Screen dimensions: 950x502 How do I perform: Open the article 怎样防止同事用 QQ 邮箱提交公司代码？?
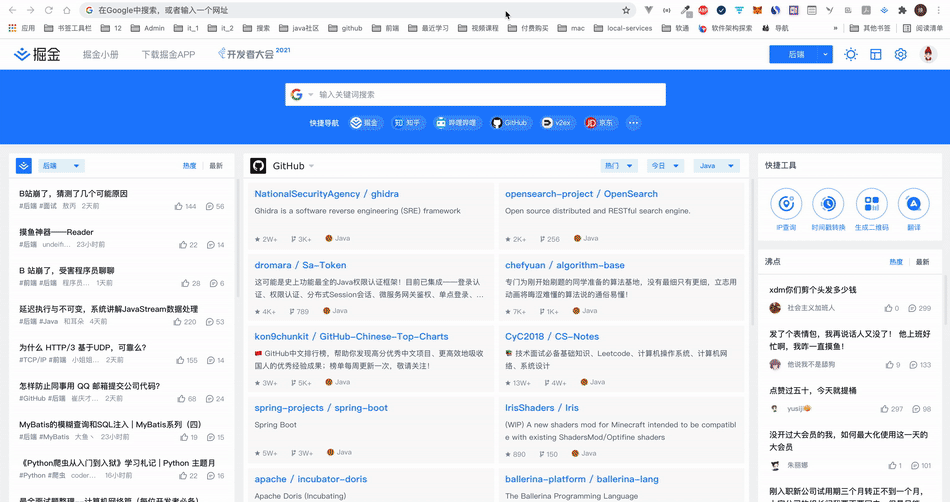[90, 386]
